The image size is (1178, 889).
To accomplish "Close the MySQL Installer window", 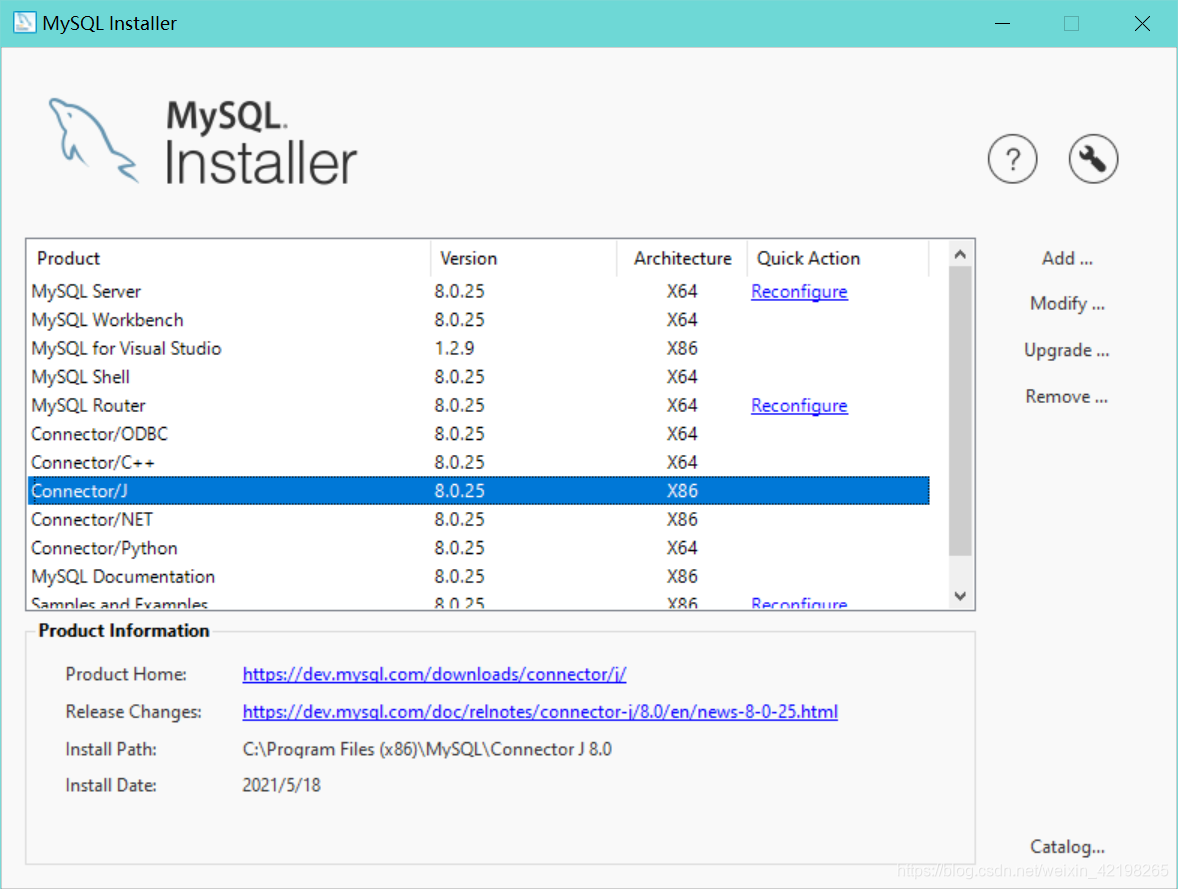I will click(x=1142, y=23).
